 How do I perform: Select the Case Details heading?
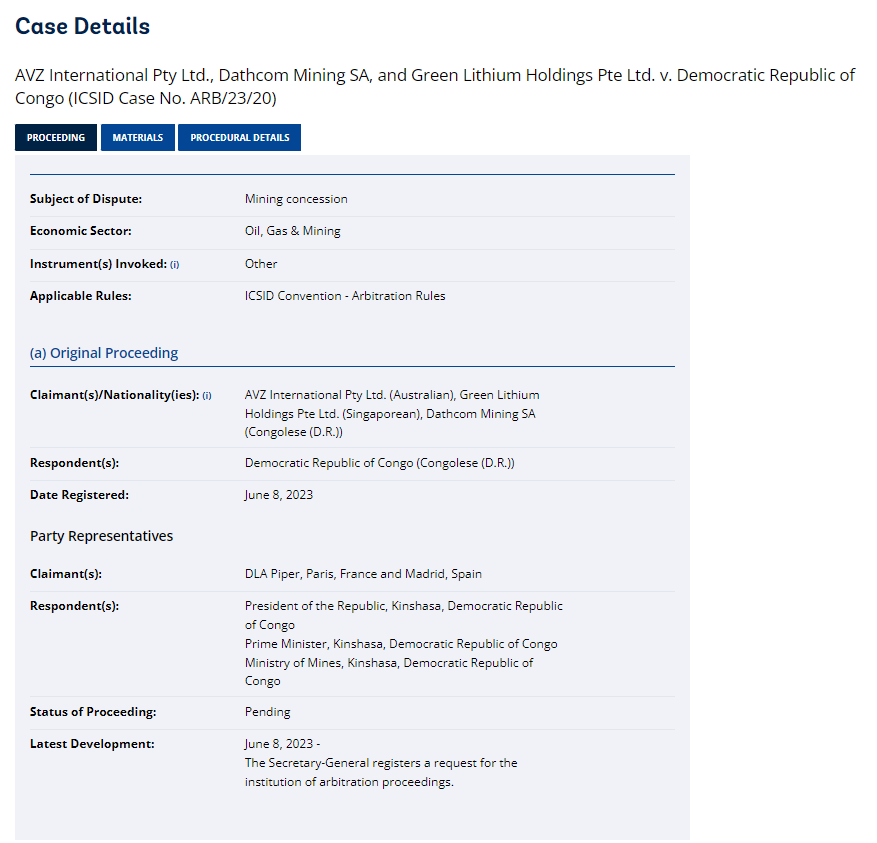pyautogui.click(x=83, y=26)
